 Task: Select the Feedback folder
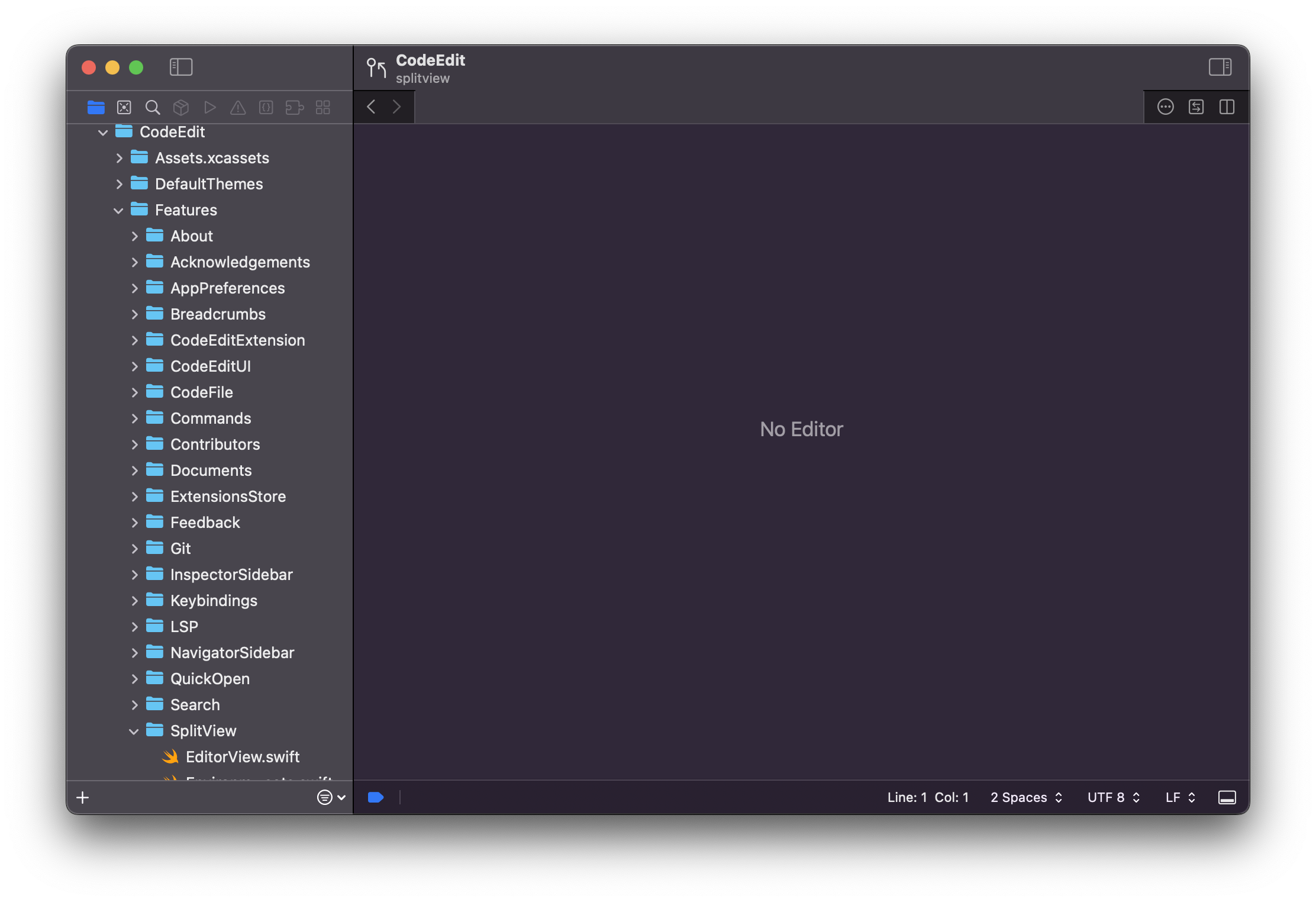(210, 523)
